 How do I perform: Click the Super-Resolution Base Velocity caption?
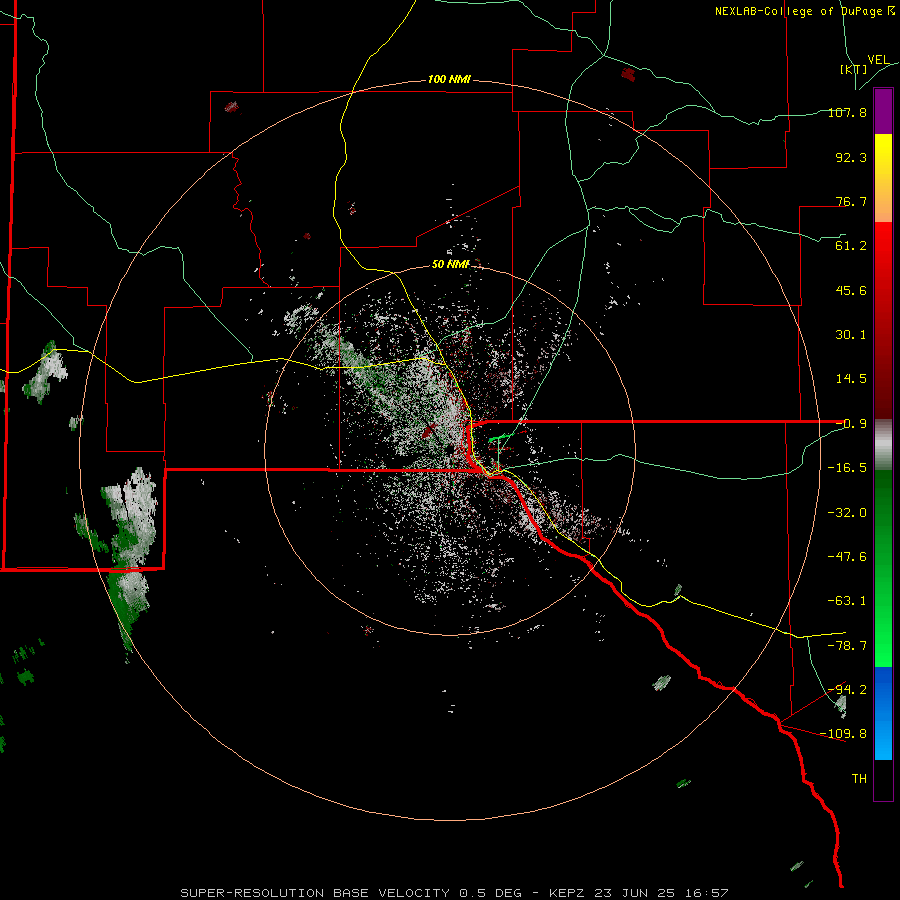pos(454,893)
